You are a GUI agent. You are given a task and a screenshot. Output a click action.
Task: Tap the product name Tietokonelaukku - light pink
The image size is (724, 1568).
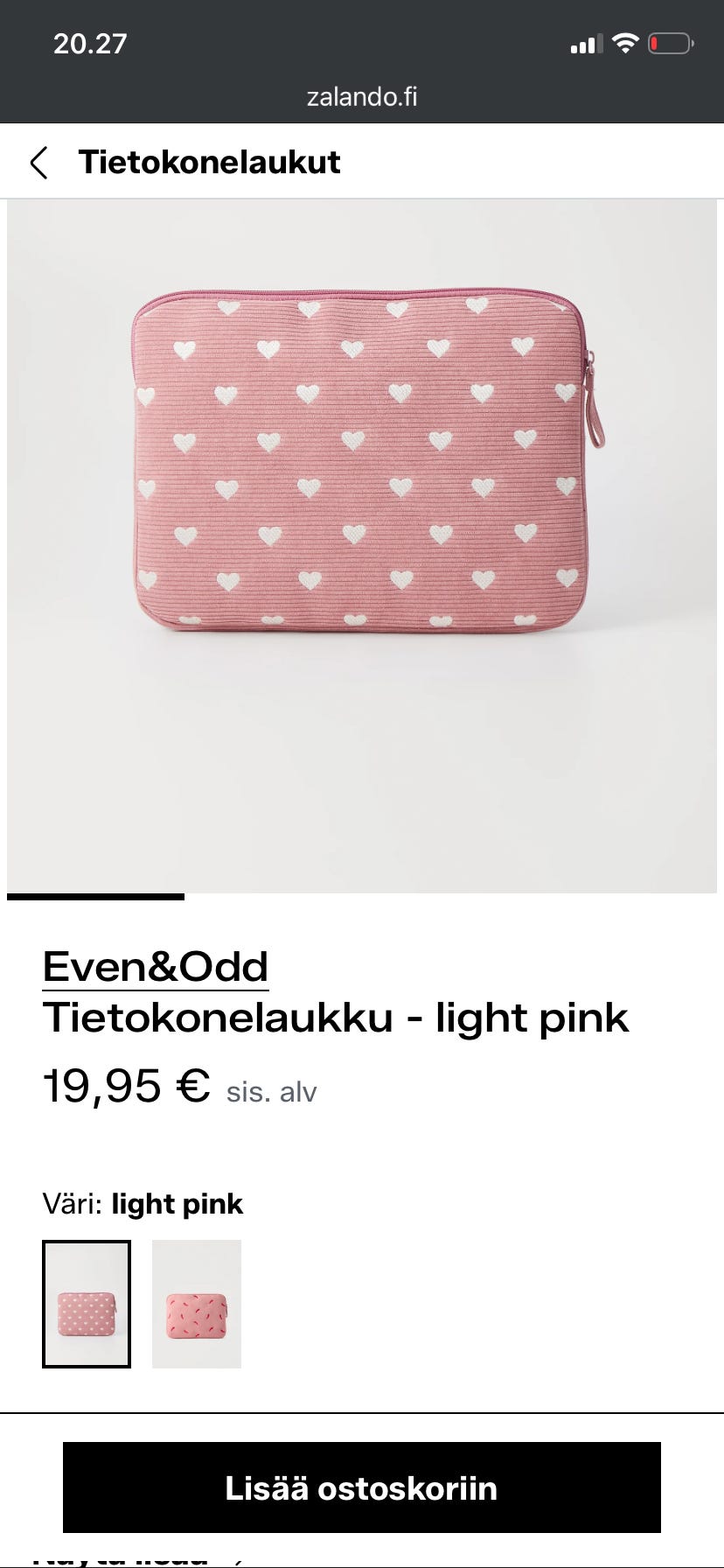336,1018
